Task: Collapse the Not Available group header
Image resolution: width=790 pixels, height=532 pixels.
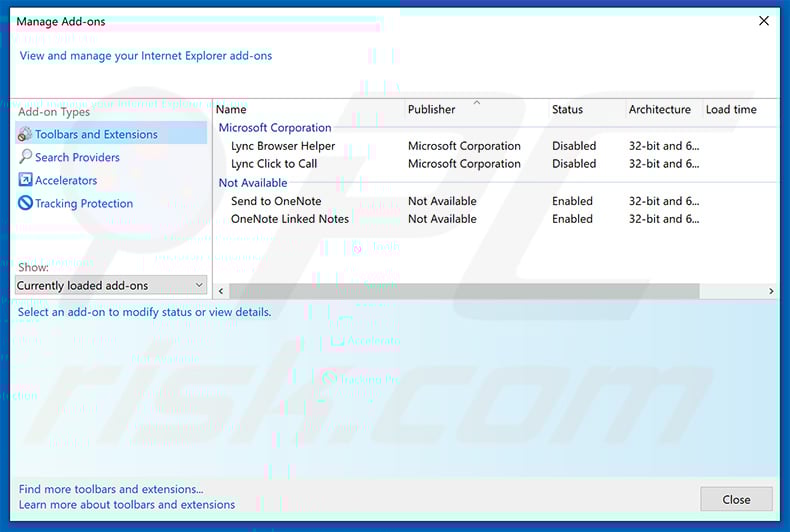Action: click(253, 183)
